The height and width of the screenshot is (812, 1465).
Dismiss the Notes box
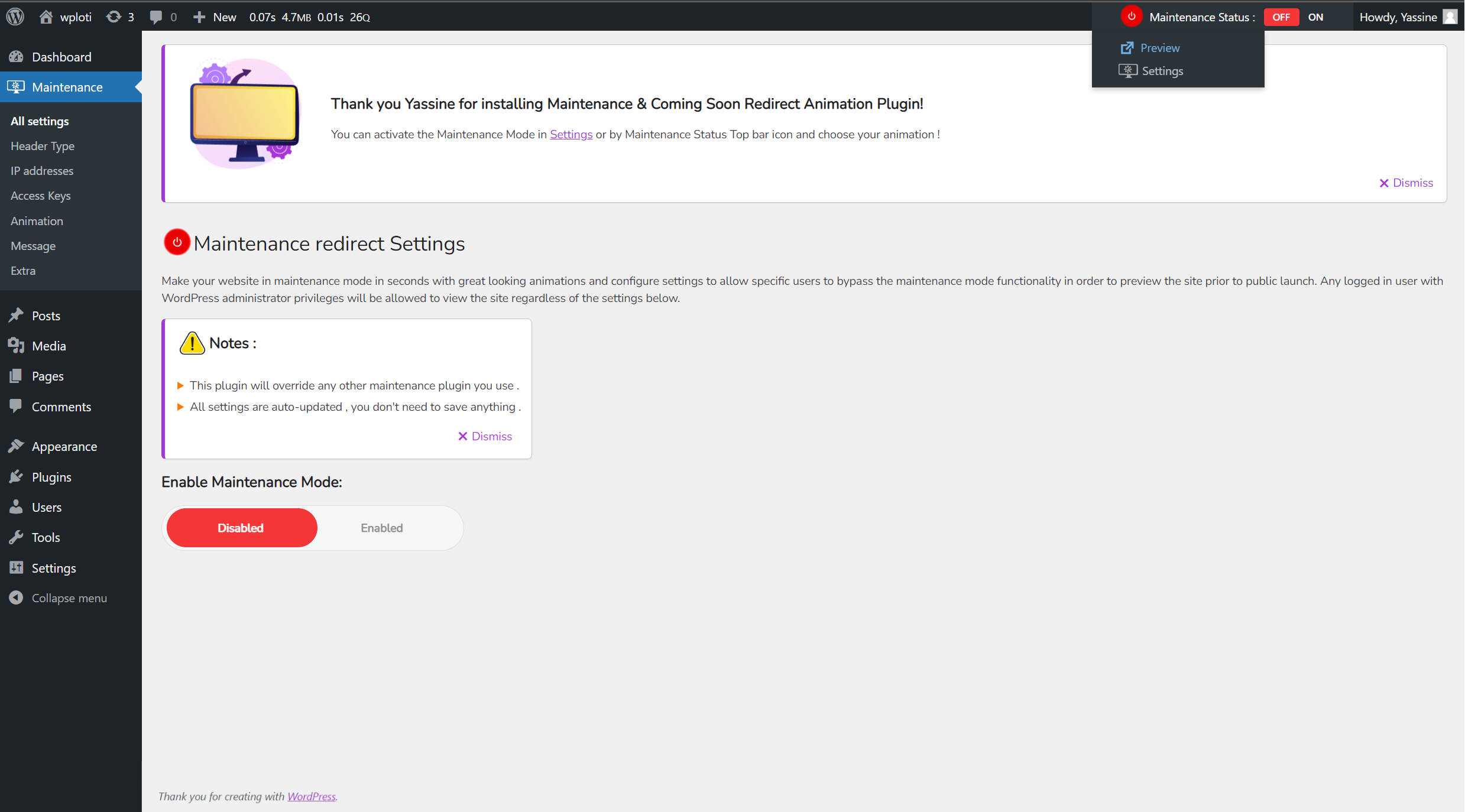click(x=485, y=436)
